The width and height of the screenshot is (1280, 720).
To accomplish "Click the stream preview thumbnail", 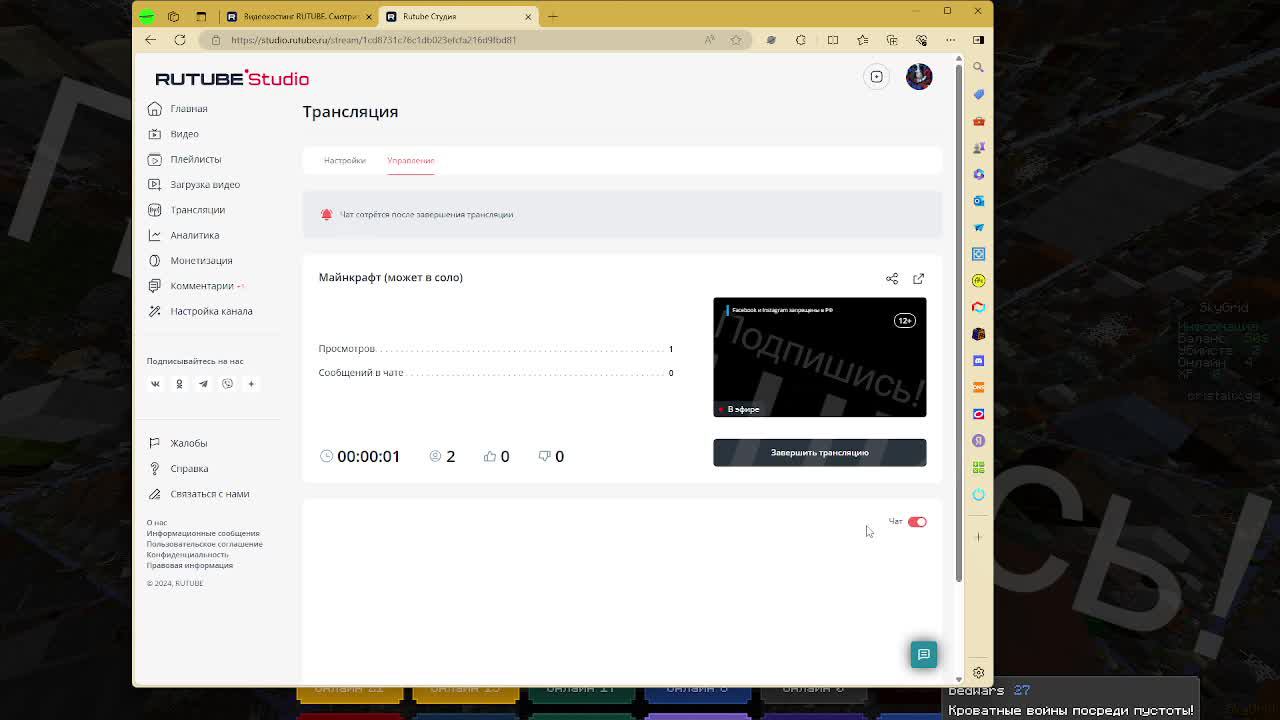I will click(x=819, y=357).
